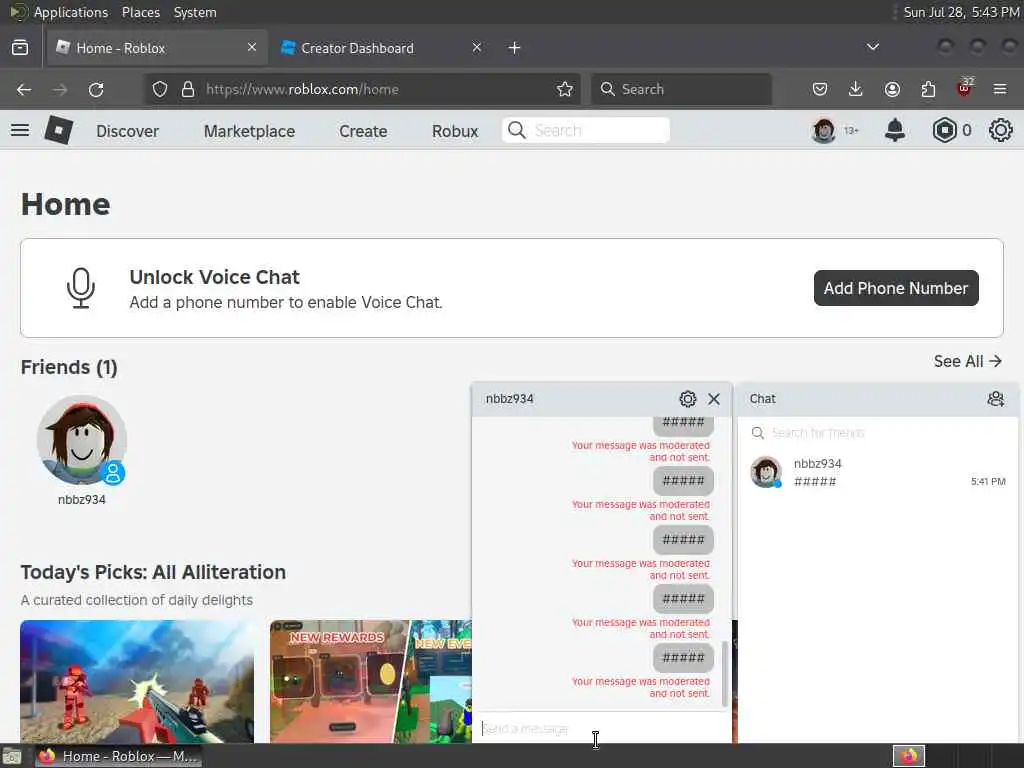Click the Roblox navbar search box
The height and width of the screenshot is (768, 1024).
coord(586,131)
